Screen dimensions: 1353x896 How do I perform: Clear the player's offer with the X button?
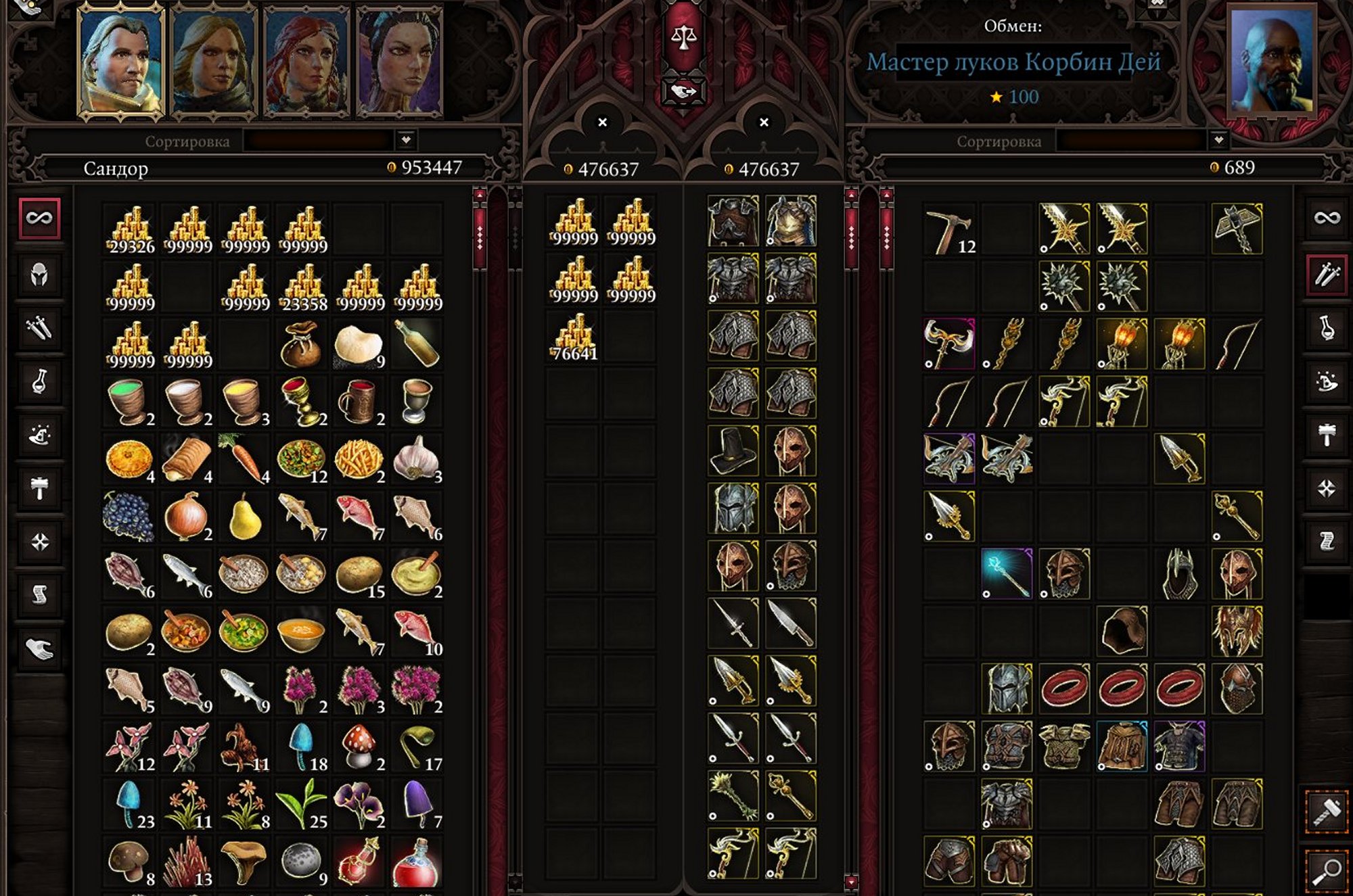[x=602, y=122]
